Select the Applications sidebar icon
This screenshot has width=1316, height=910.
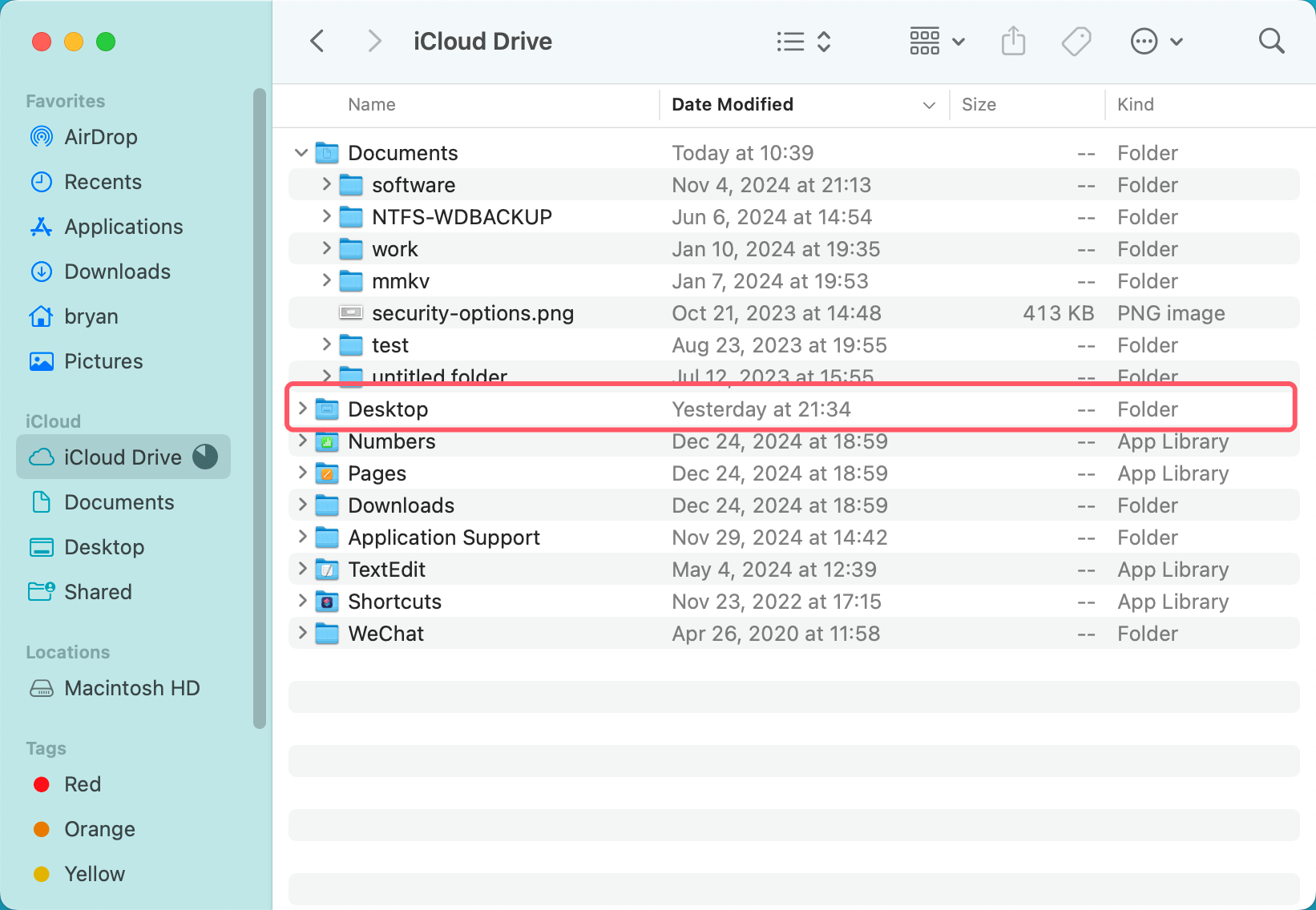123,227
